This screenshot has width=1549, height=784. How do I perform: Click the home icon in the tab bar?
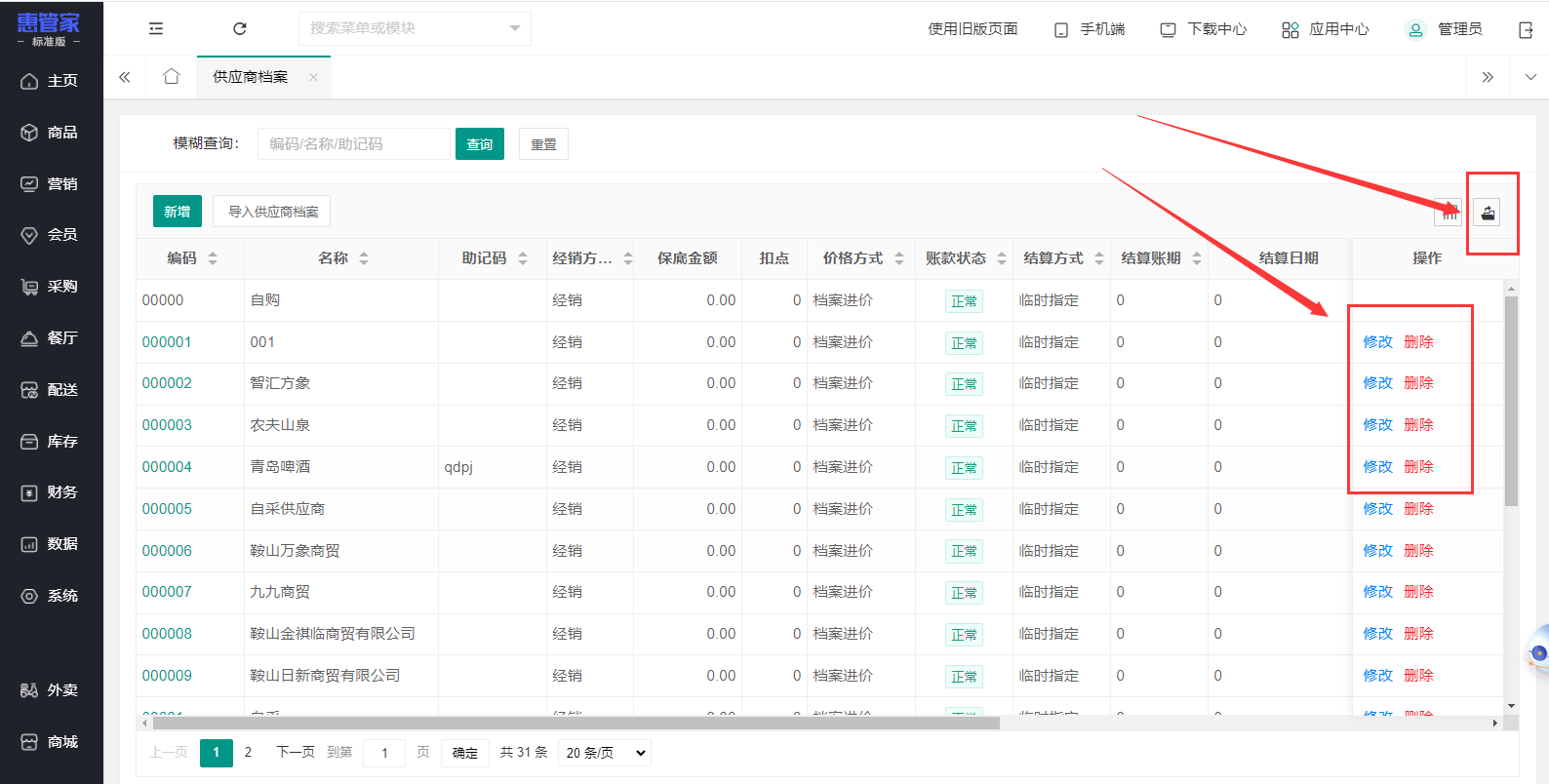click(x=172, y=76)
